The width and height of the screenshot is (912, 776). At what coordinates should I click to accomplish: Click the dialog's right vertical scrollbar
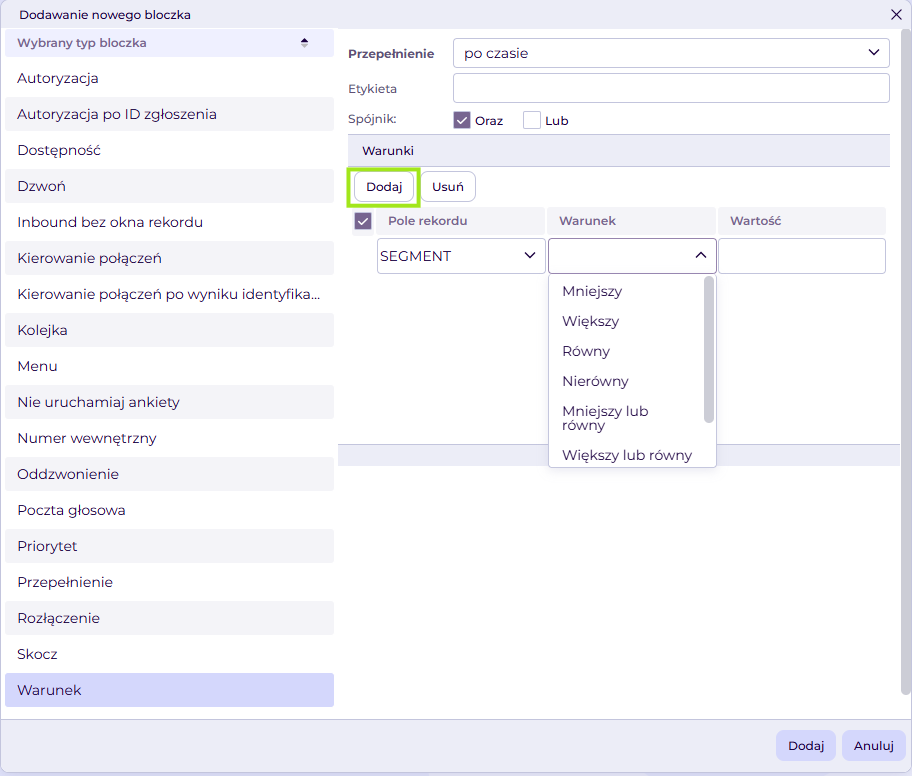[x=906, y=361]
